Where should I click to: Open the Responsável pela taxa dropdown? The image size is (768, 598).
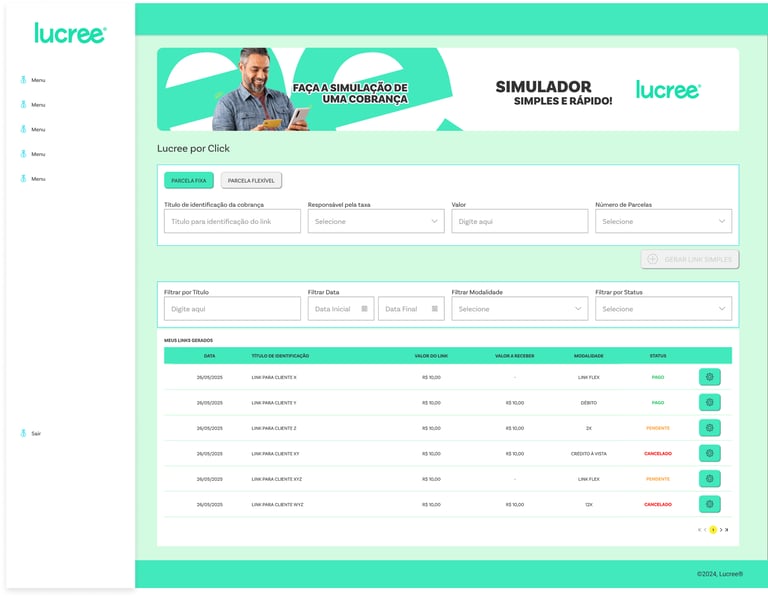click(376, 221)
